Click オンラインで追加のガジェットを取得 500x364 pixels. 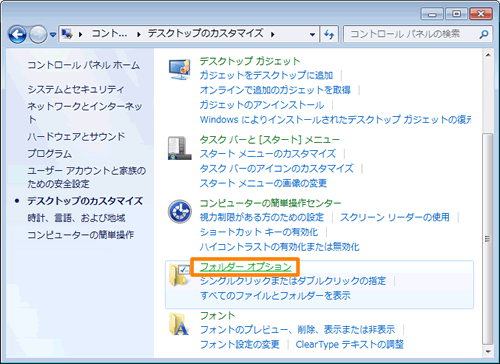(275, 90)
